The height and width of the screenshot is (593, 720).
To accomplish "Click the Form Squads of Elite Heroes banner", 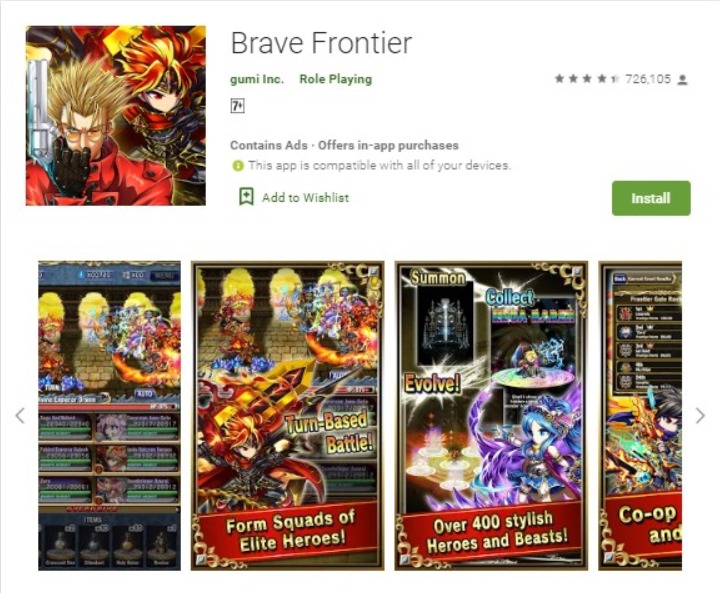I will 289,532.
